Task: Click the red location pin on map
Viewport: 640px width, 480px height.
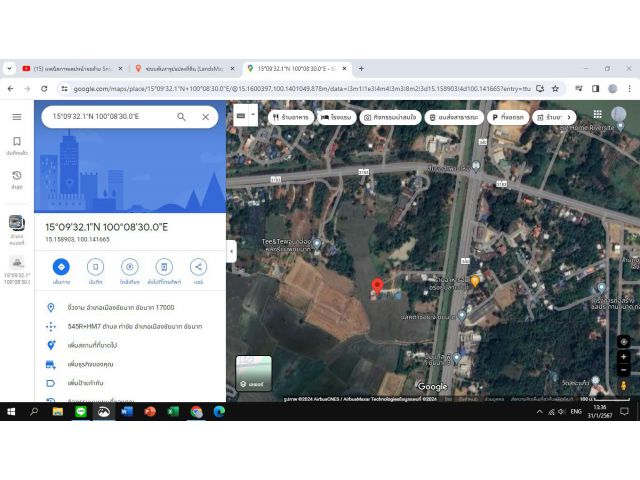Action: click(x=378, y=286)
